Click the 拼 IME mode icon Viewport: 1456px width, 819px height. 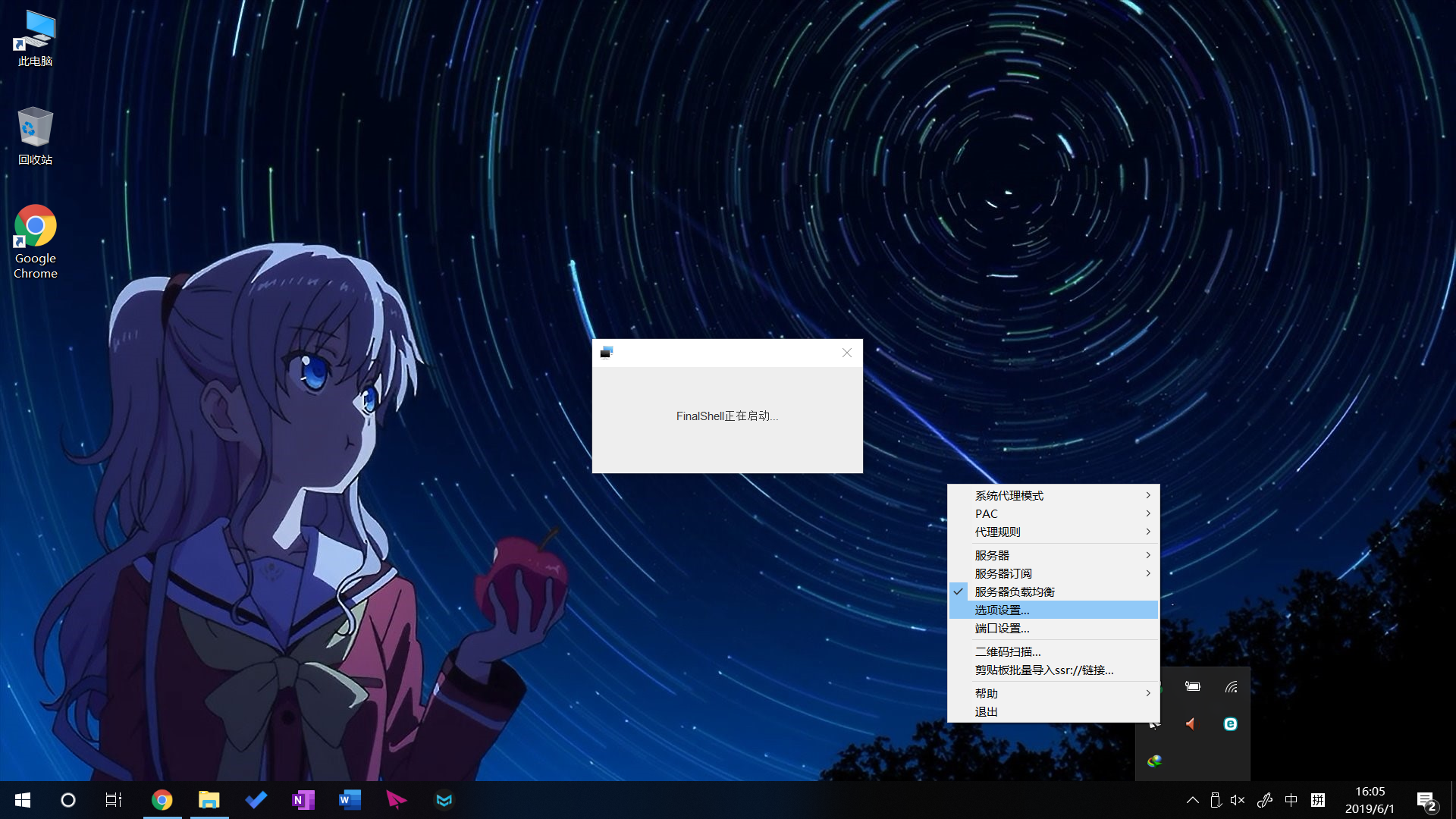click(x=1318, y=800)
